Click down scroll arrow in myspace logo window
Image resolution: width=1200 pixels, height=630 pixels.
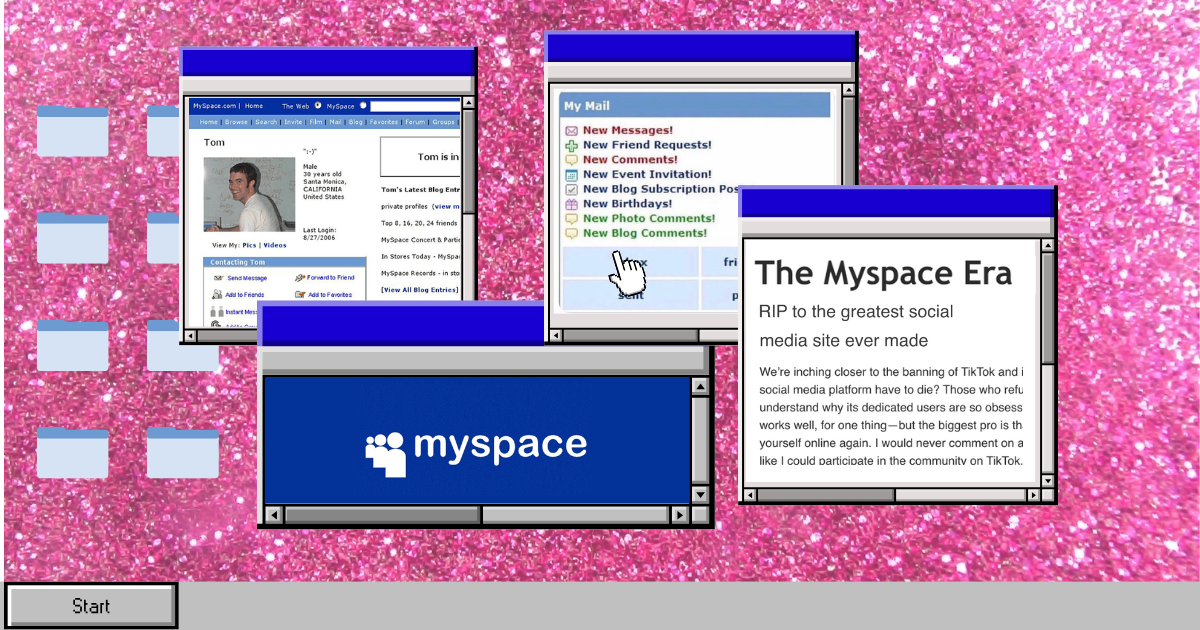700,494
